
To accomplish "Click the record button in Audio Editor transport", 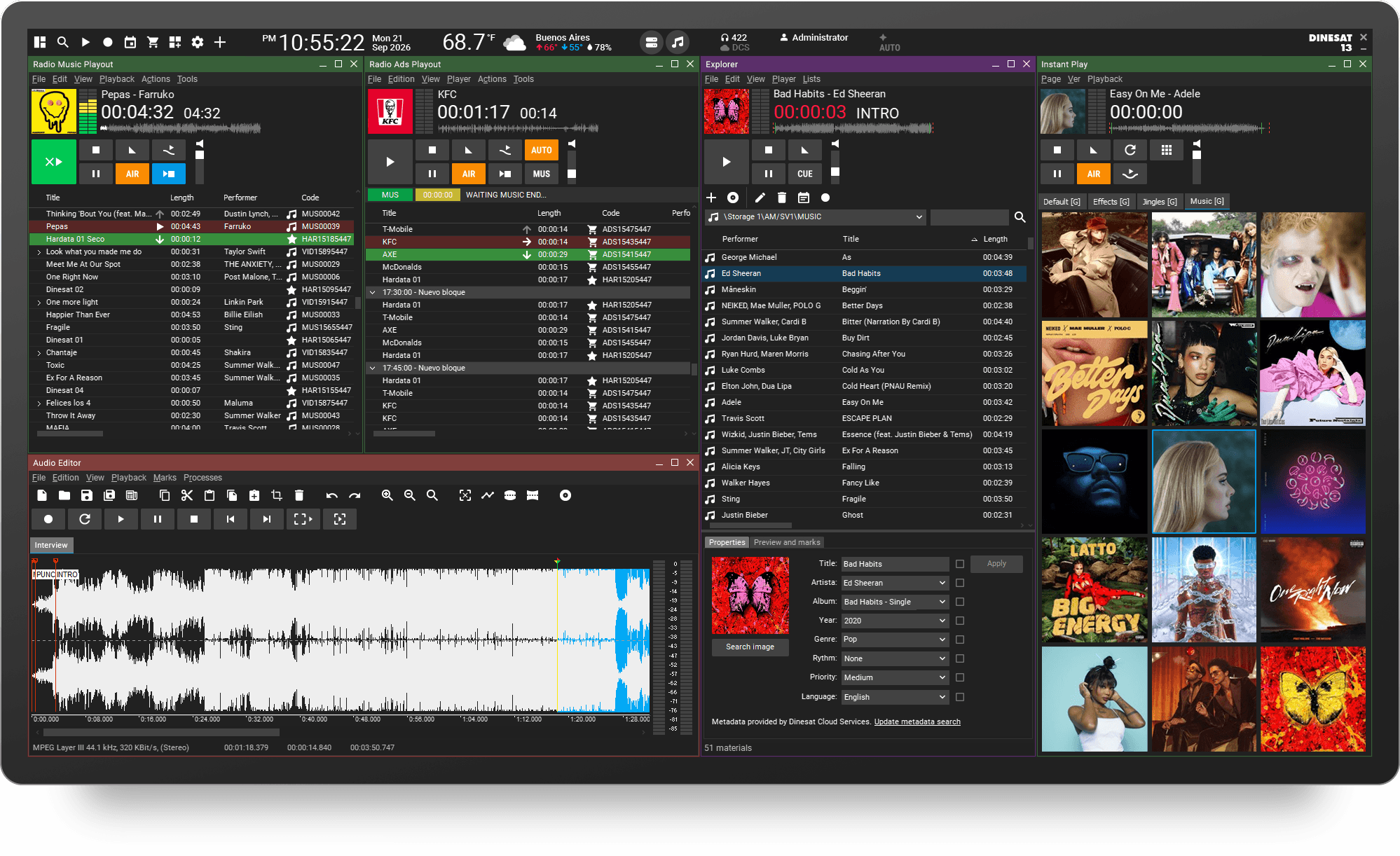I will coord(48,519).
